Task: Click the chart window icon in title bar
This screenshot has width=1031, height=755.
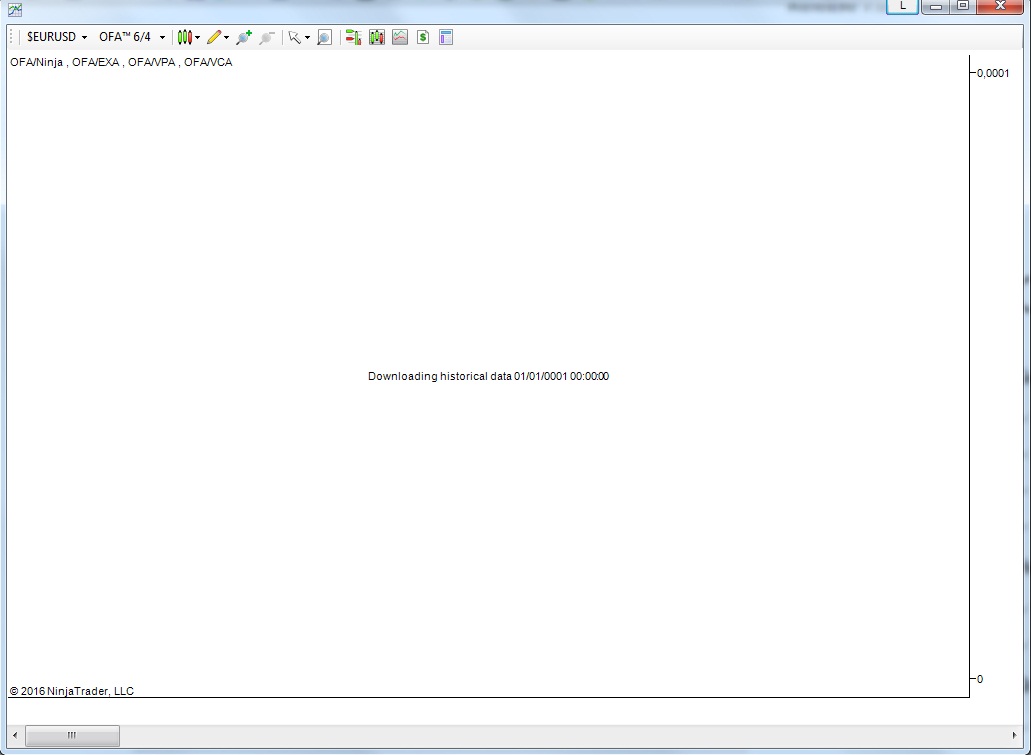Action: (15, 9)
